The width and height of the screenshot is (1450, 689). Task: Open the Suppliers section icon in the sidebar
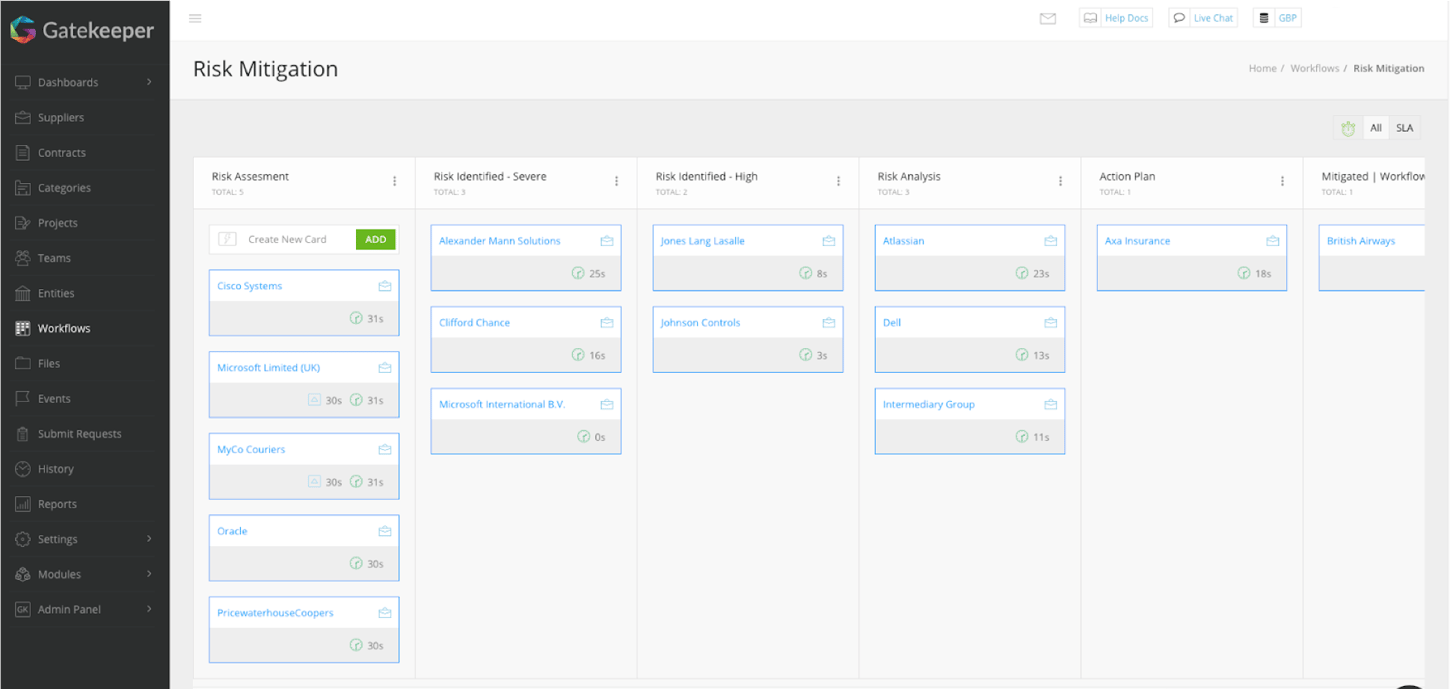[22, 117]
